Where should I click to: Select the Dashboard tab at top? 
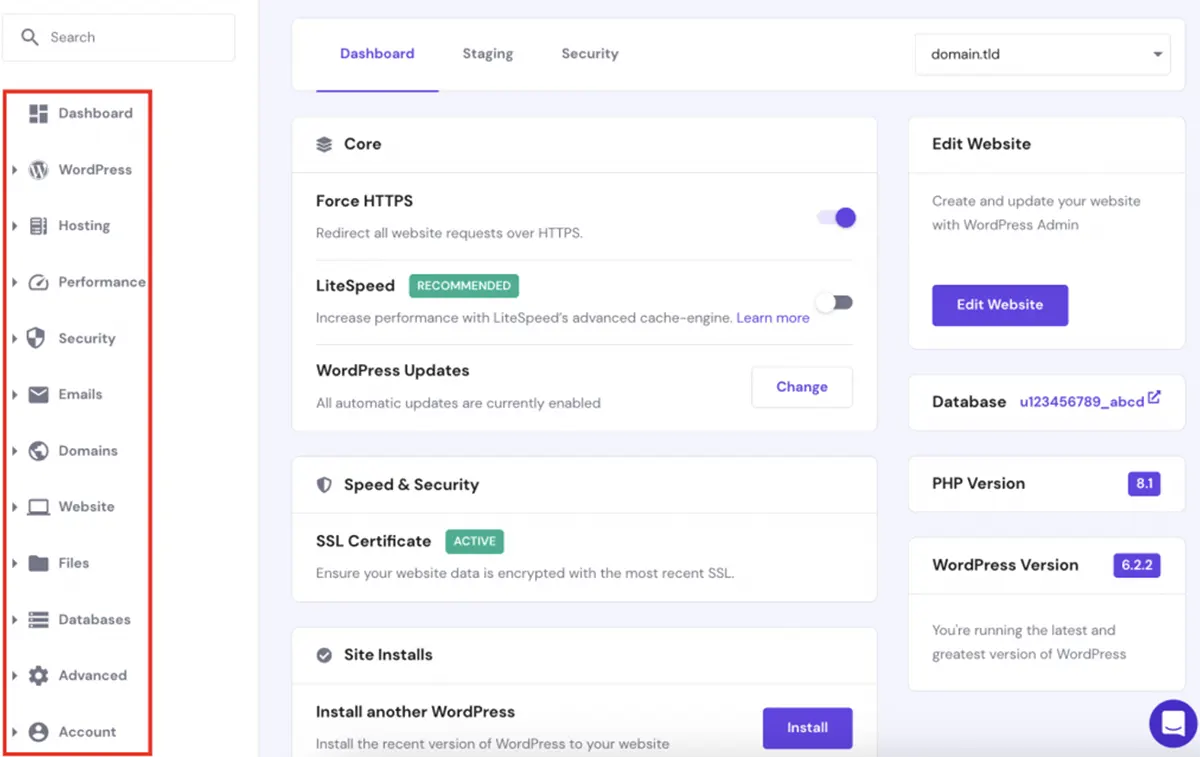point(377,54)
